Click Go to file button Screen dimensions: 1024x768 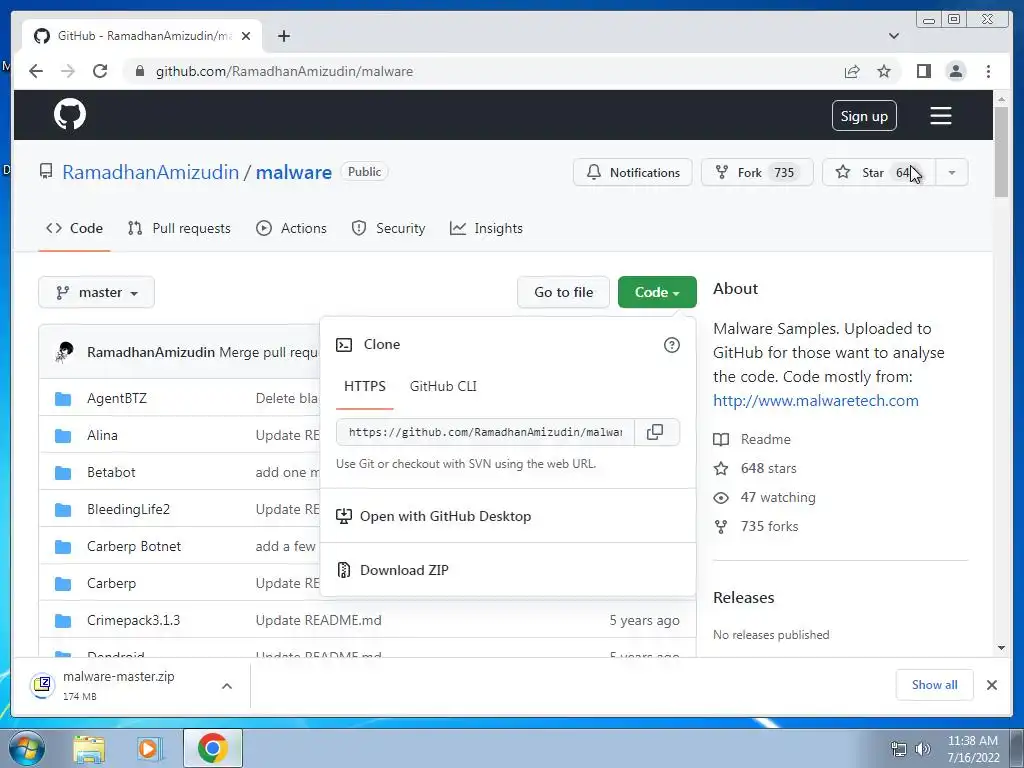(x=564, y=293)
